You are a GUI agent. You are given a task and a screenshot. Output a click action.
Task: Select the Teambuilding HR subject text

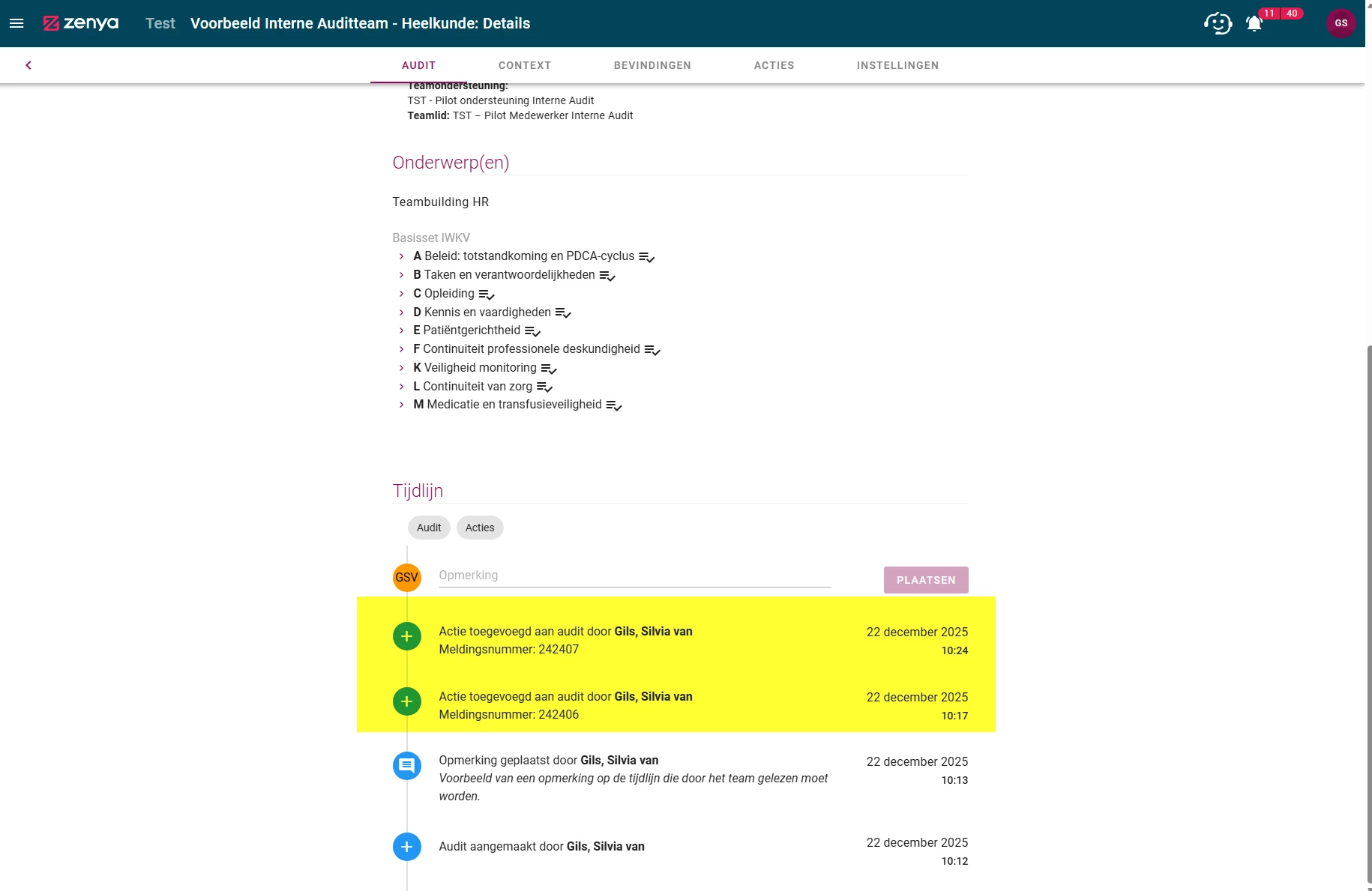[x=441, y=202]
